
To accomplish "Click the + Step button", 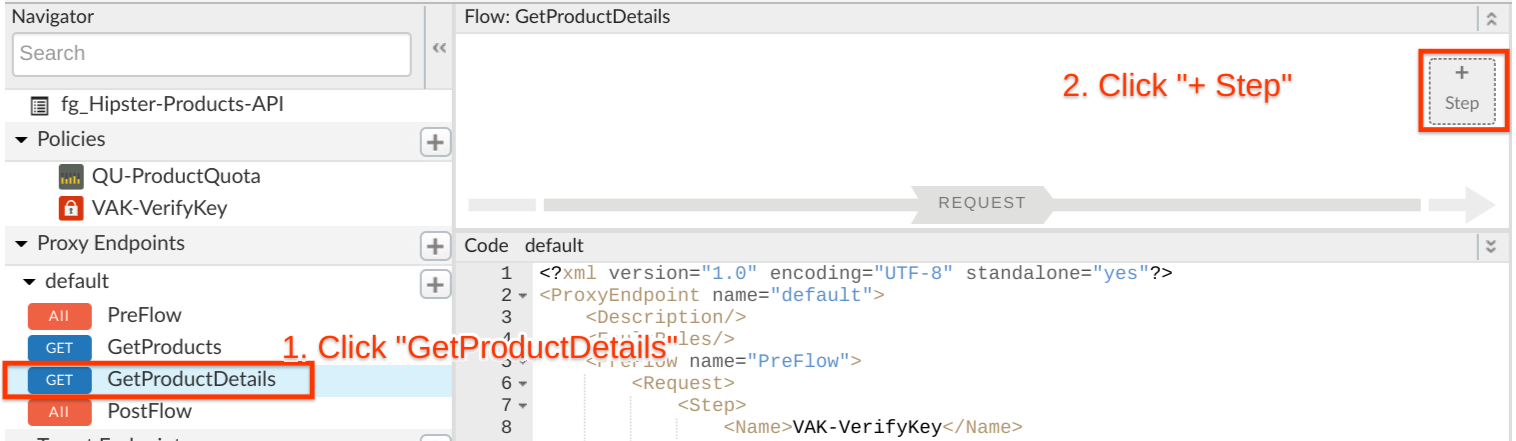I will tap(1462, 90).
